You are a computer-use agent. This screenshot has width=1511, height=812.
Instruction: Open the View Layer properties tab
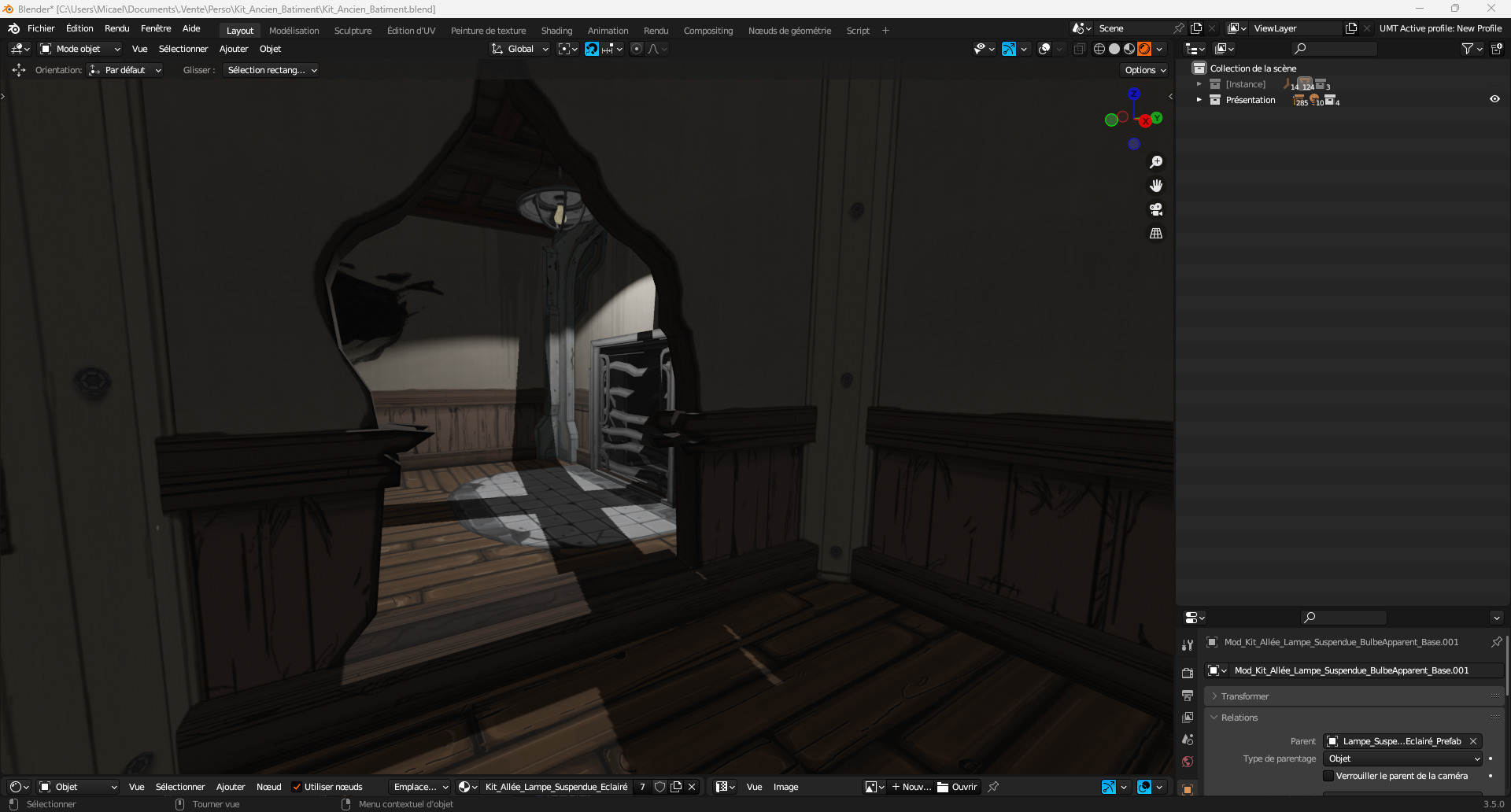(x=1188, y=718)
